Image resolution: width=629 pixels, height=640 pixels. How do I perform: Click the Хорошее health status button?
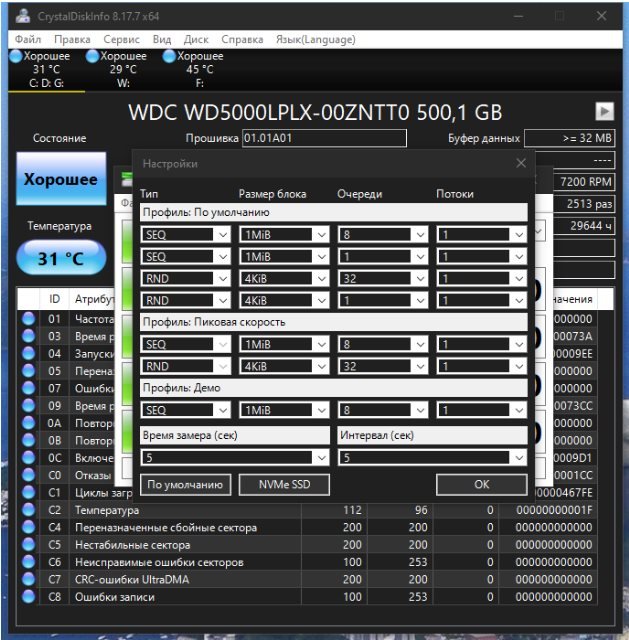point(61,179)
